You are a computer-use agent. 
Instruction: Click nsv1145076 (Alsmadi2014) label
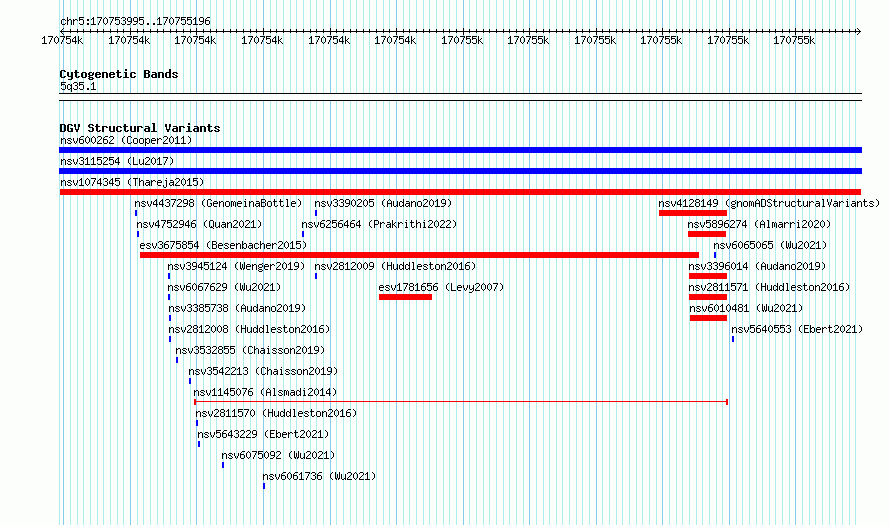click(x=265, y=392)
